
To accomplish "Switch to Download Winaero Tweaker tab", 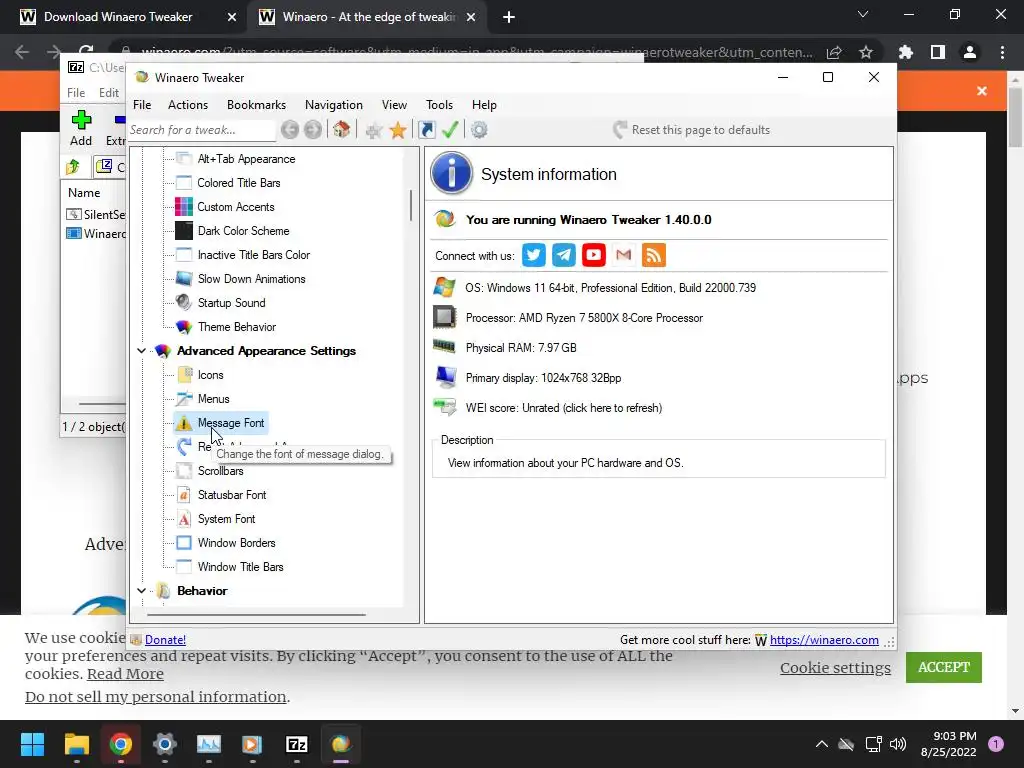I will click(x=123, y=17).
